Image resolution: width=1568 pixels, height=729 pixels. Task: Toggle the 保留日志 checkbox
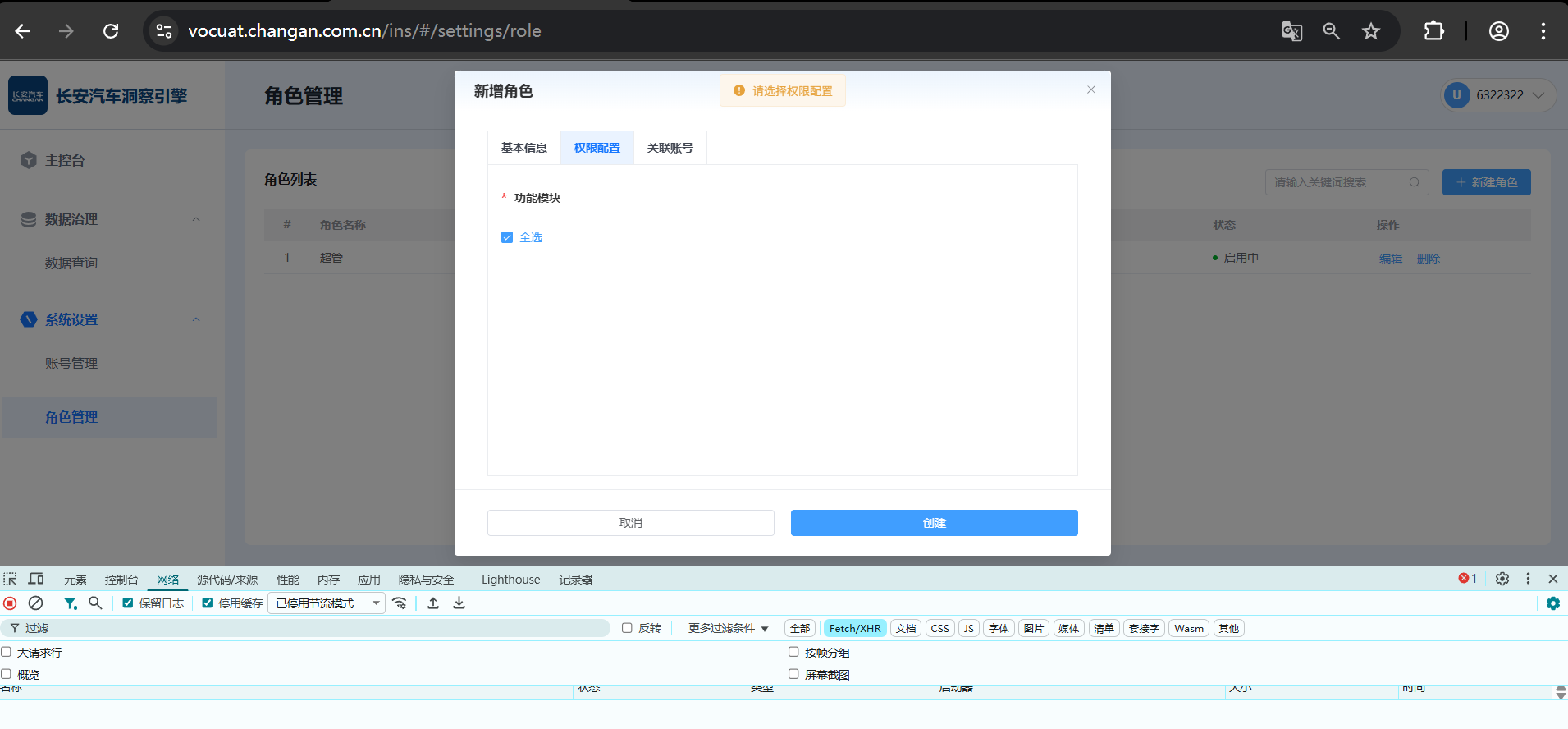click(128, 603)
